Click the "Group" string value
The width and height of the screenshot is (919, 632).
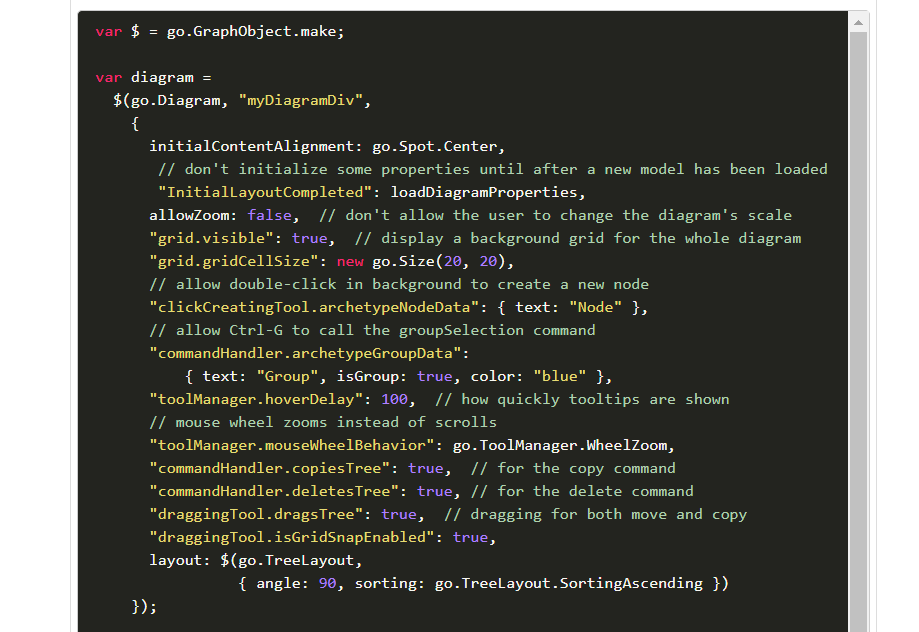tap(287, 376)
